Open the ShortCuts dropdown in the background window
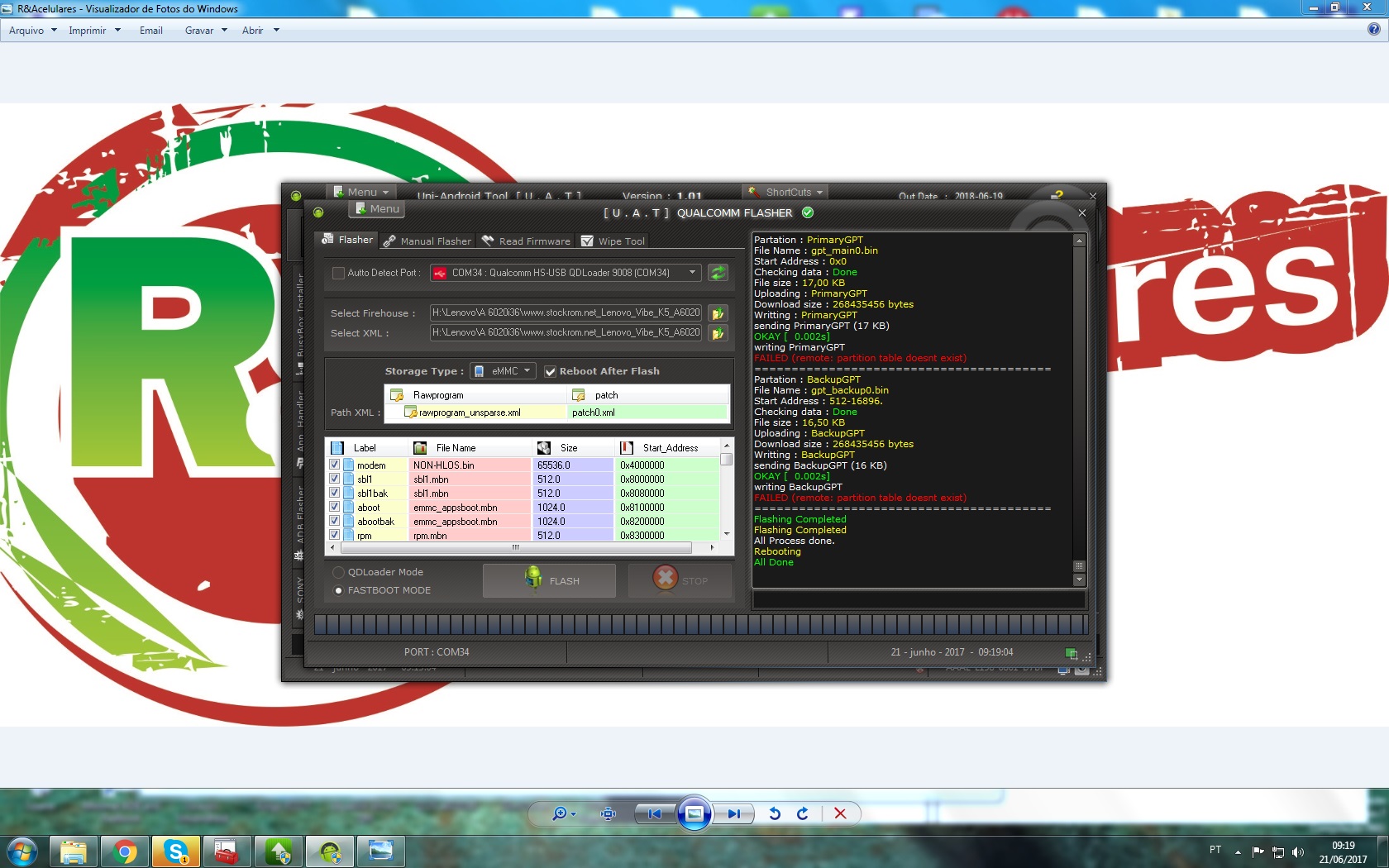 click(785, 192)
